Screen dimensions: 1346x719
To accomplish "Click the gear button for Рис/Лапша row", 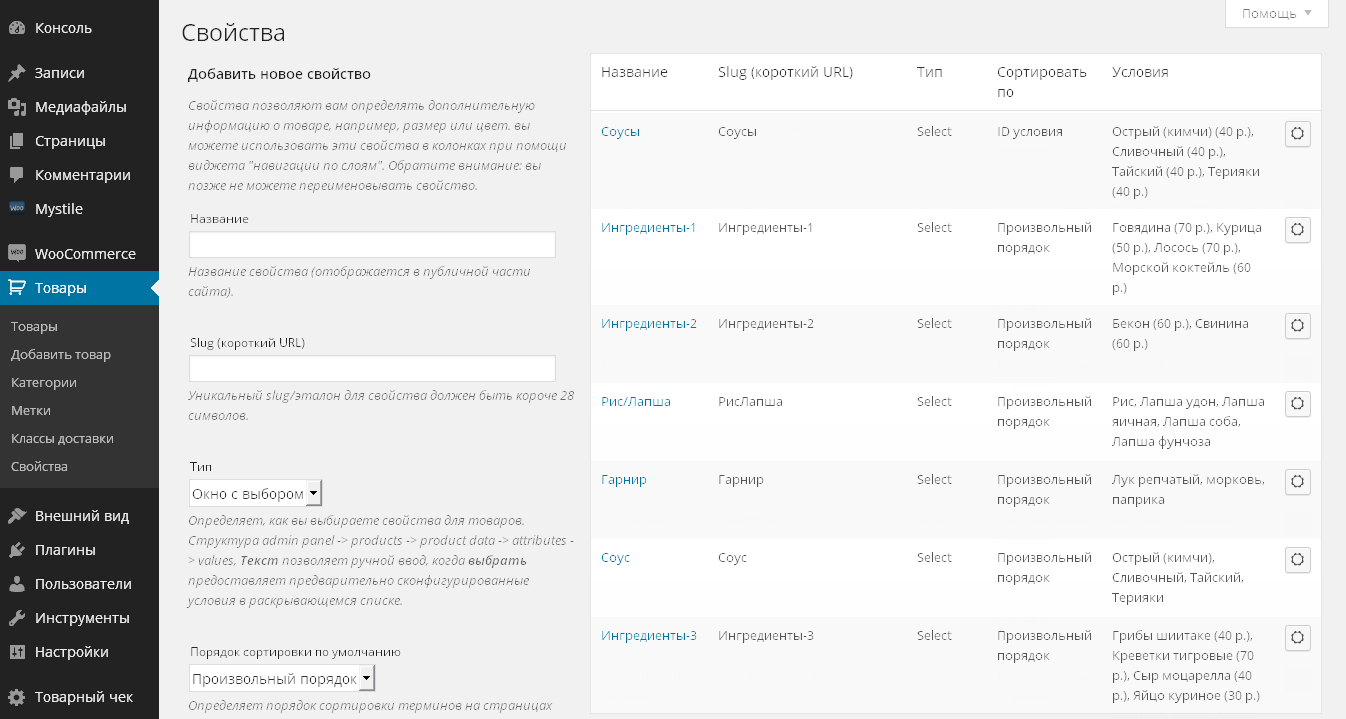I will pos(1297,404).
